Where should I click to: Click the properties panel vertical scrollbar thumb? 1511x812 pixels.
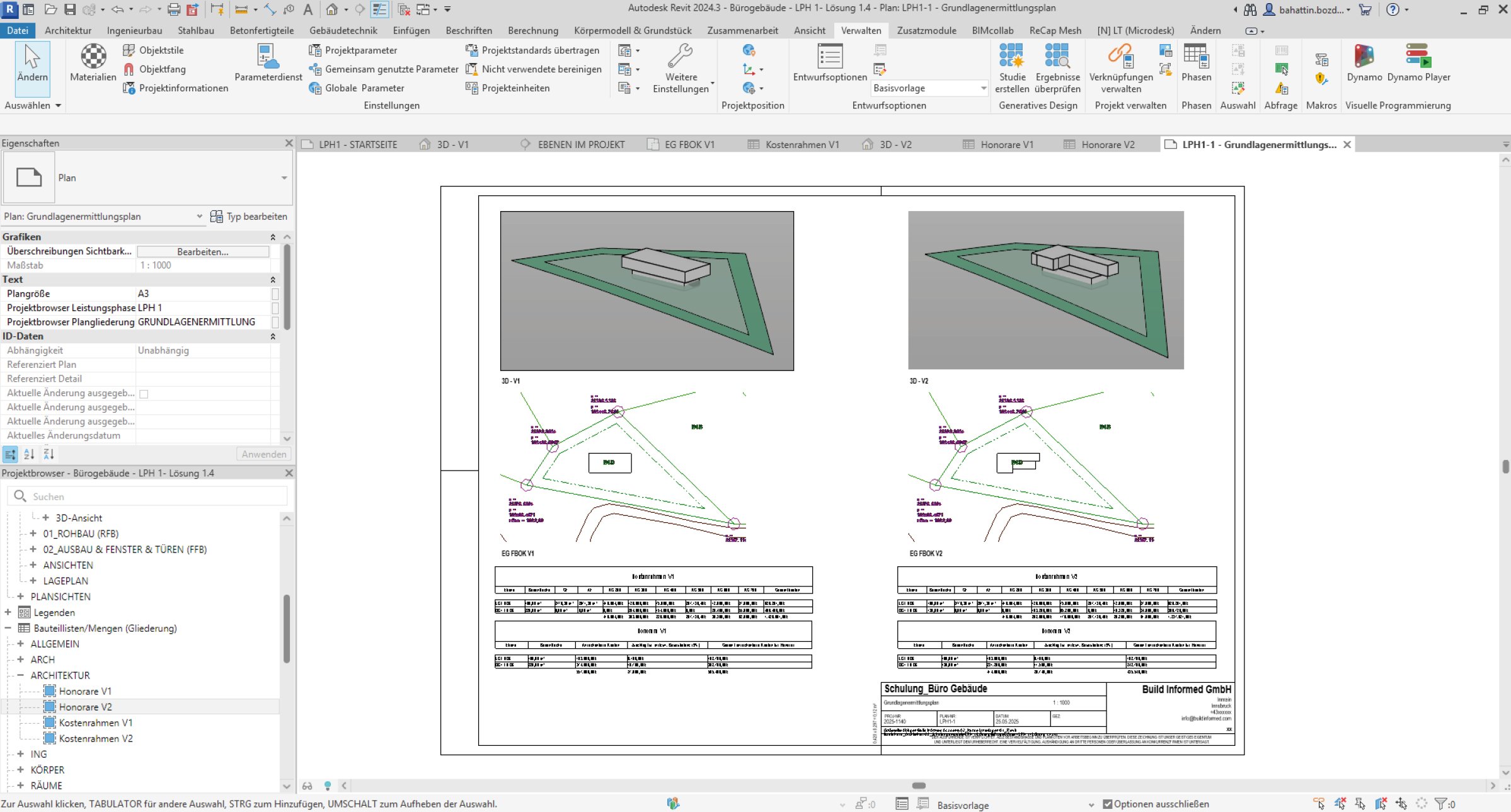coord(287,287)
